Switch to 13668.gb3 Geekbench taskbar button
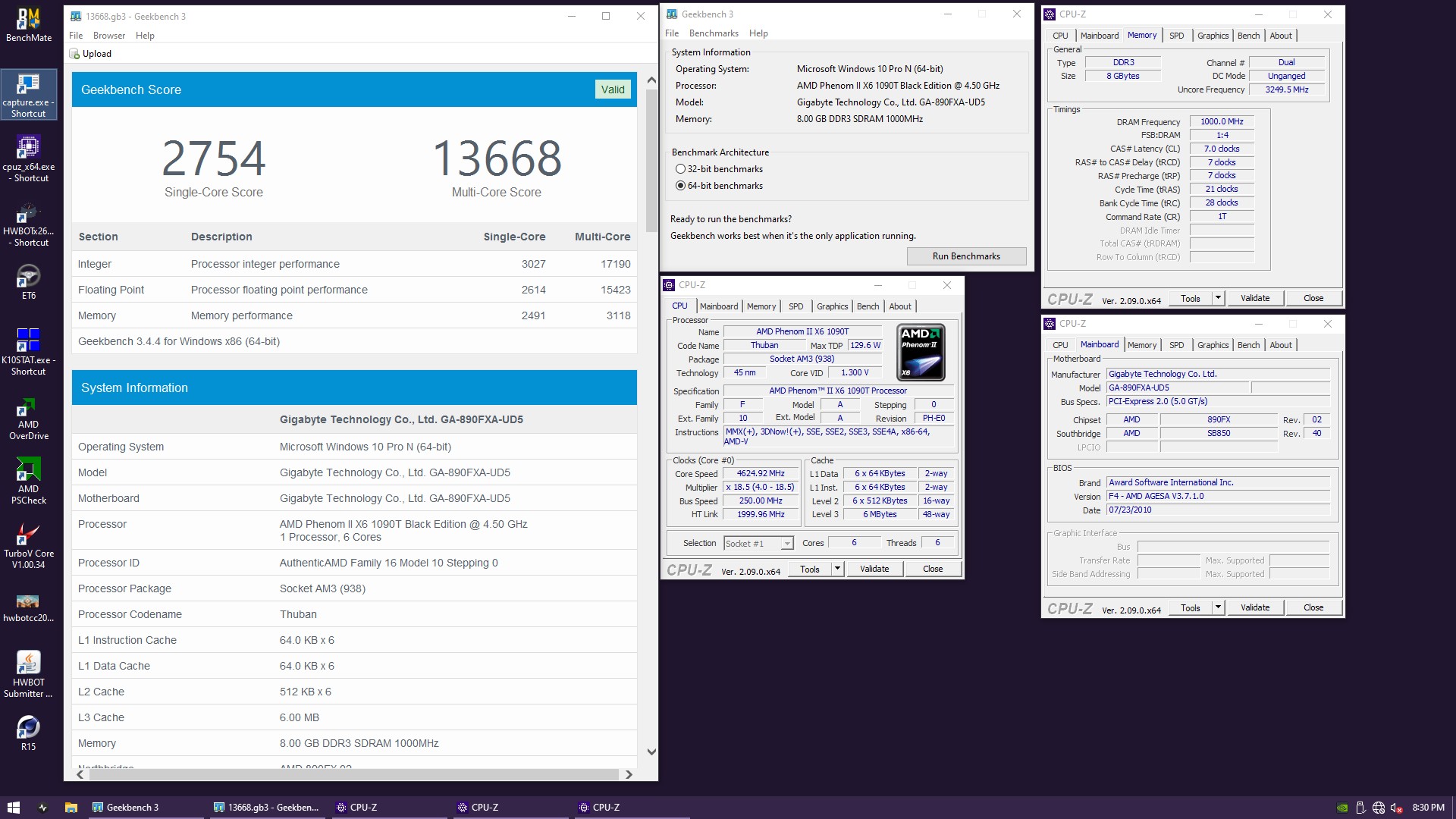Image resolution: width=1456 pixels, height=819 pixels. [265, 808]
